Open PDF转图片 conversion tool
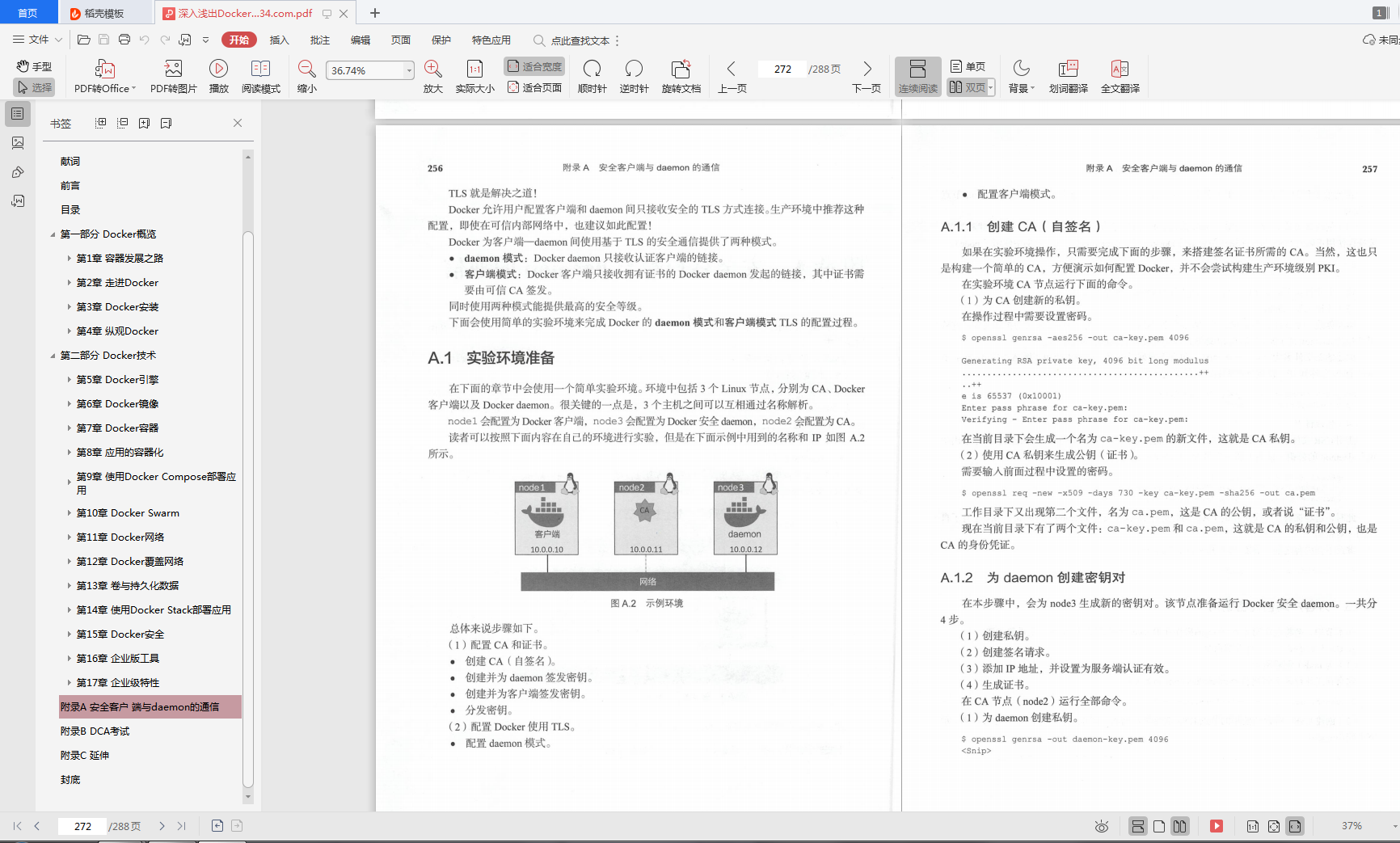The image size is (1400, 843). 173,77
